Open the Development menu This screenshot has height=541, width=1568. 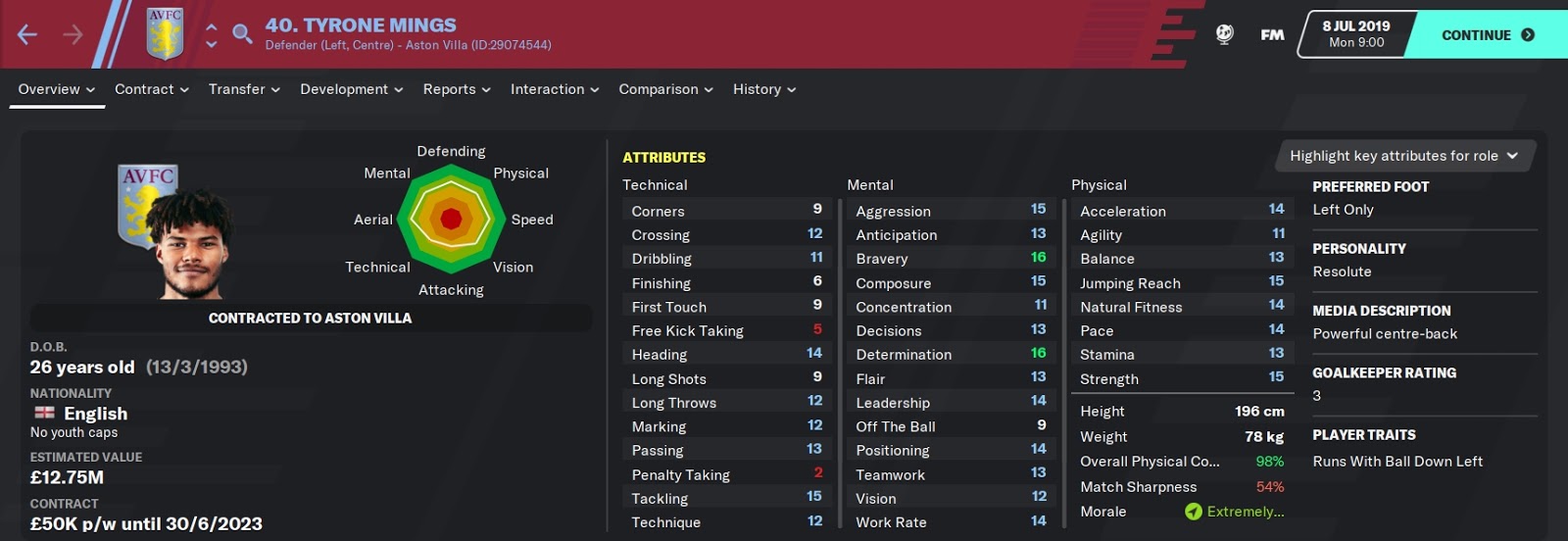coord(352,89)
